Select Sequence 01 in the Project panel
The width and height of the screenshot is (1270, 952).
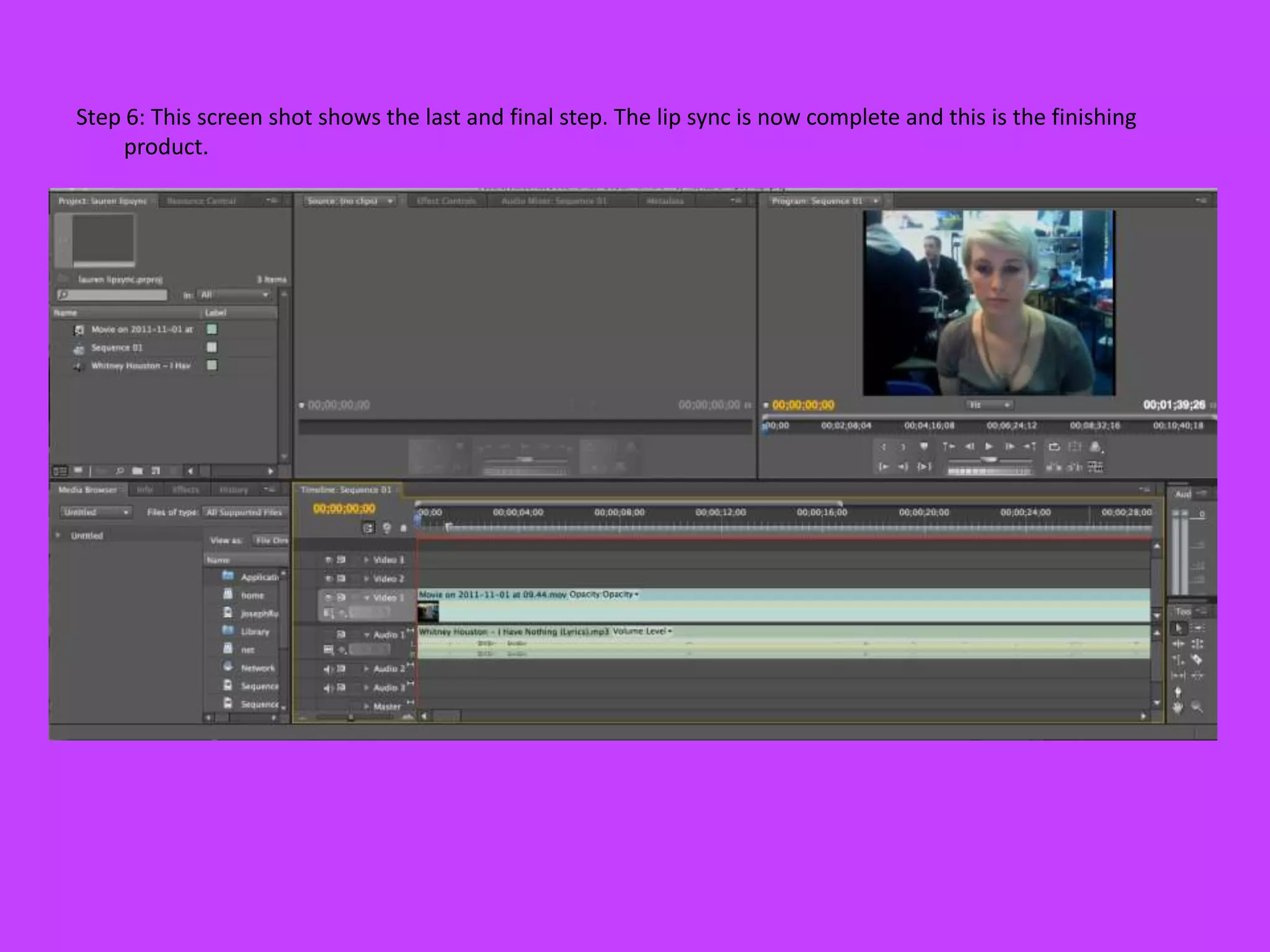117,348
